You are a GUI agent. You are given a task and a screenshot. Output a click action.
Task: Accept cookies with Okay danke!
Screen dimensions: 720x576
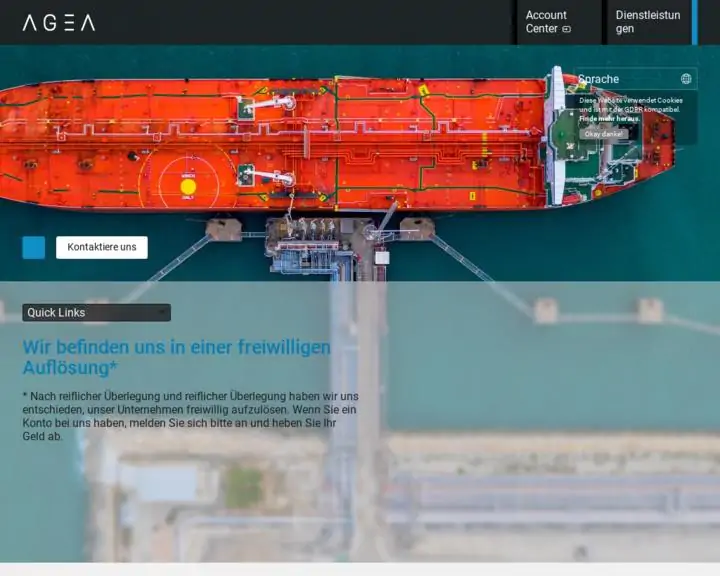(x=604, y=134)
